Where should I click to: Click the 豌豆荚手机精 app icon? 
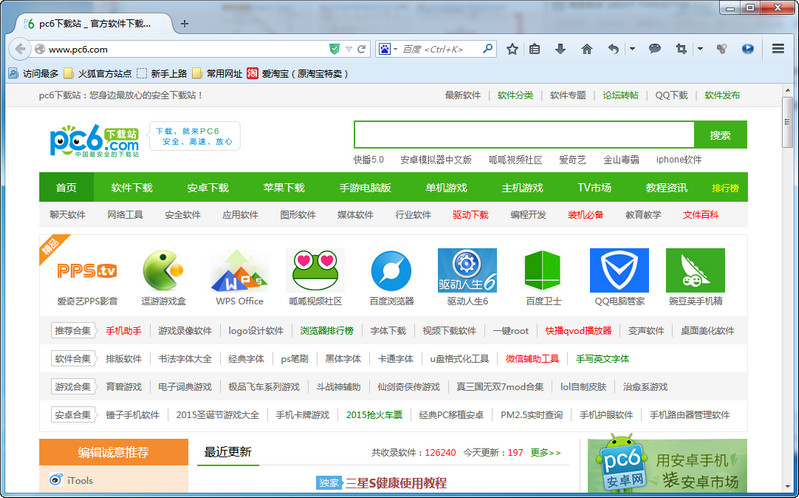point(695,270)
